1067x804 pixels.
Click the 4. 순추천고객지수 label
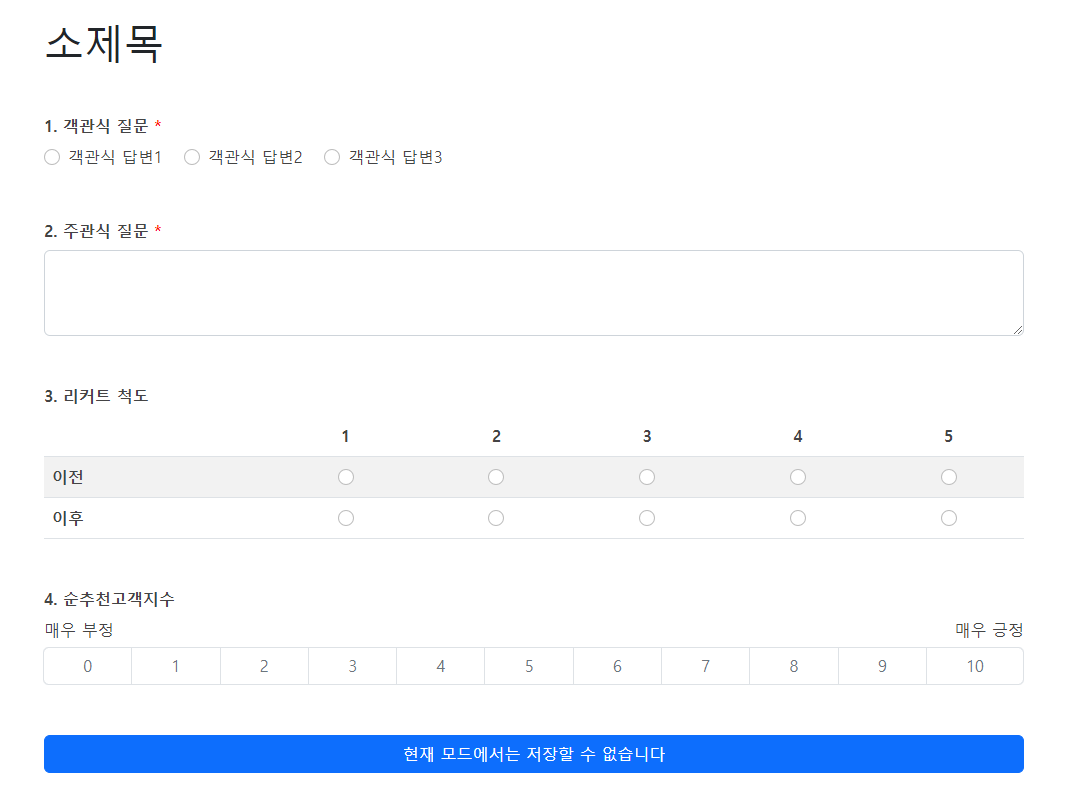pyautogui.click(x=110, y=599)
